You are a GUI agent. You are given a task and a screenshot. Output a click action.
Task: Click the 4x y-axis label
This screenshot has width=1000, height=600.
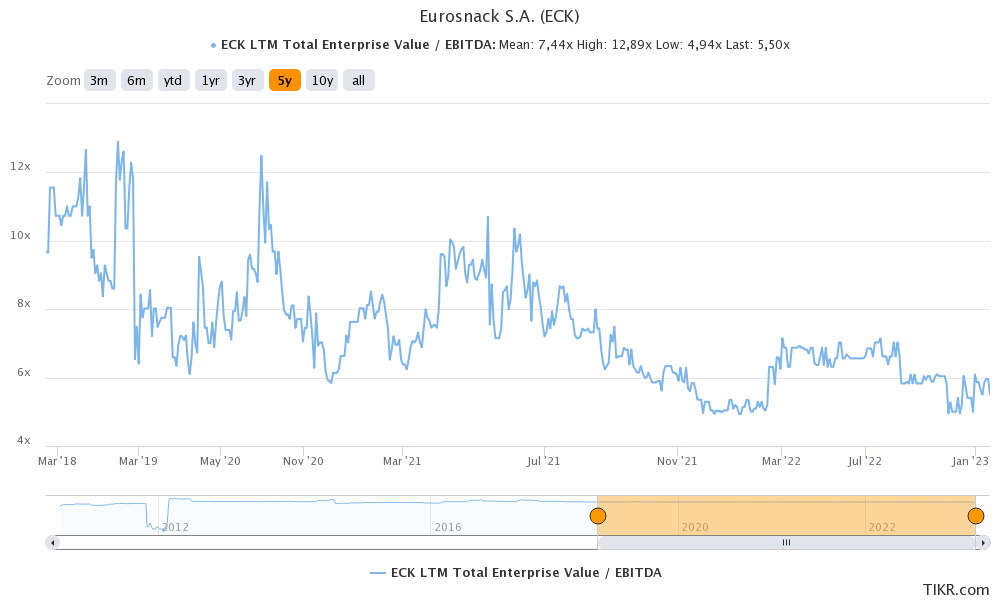pos(24,441)
